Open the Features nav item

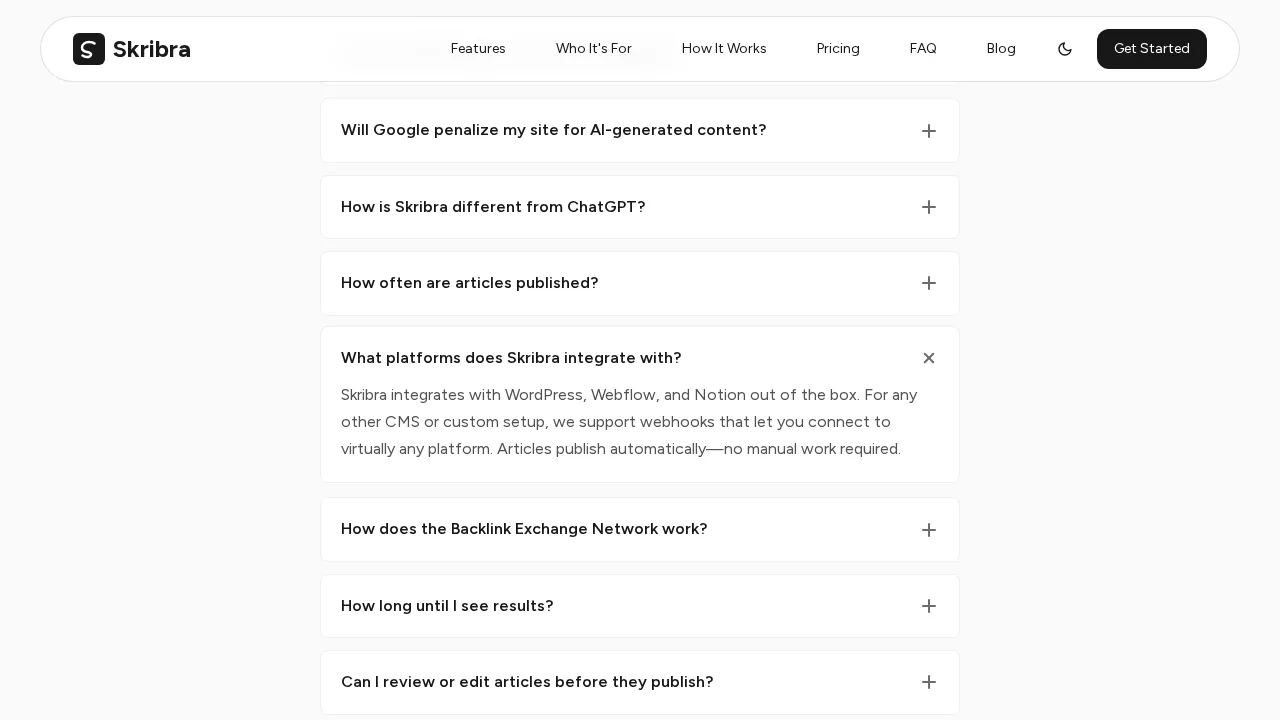(478, 49)
